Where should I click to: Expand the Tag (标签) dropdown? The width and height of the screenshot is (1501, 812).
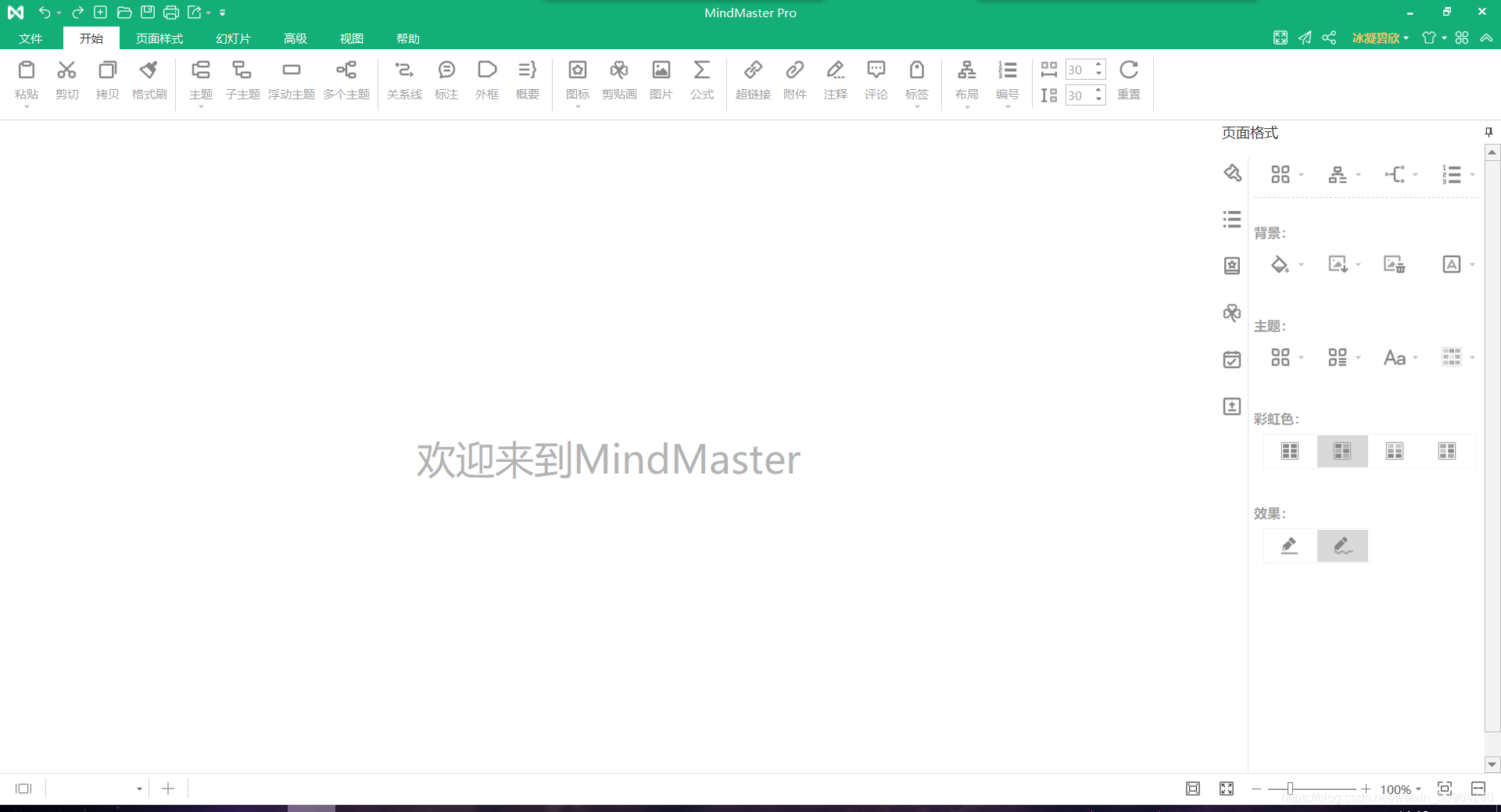click(x=917, y=106)
